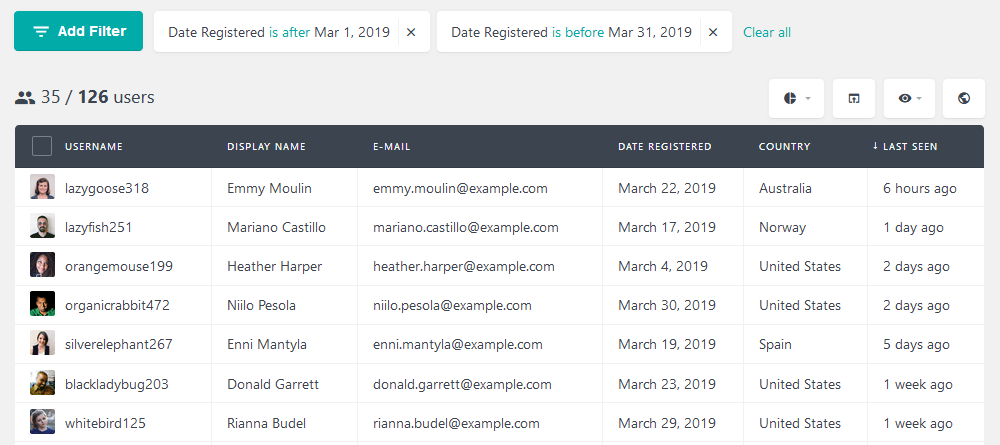Click email rianna.budel@example.com
This screenshot has width=1000, height=445.
(456, 423)
